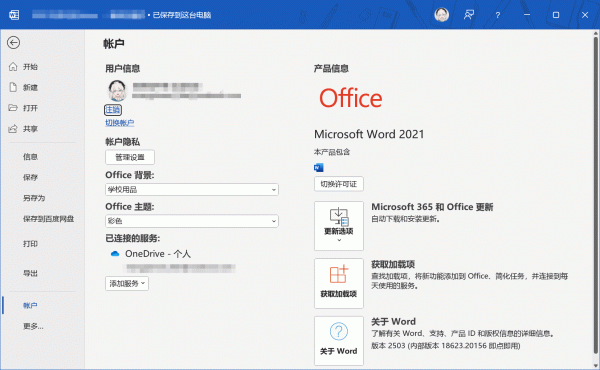Click the help question mark icon
Viewport: 600px width, 370px height.
497,15
